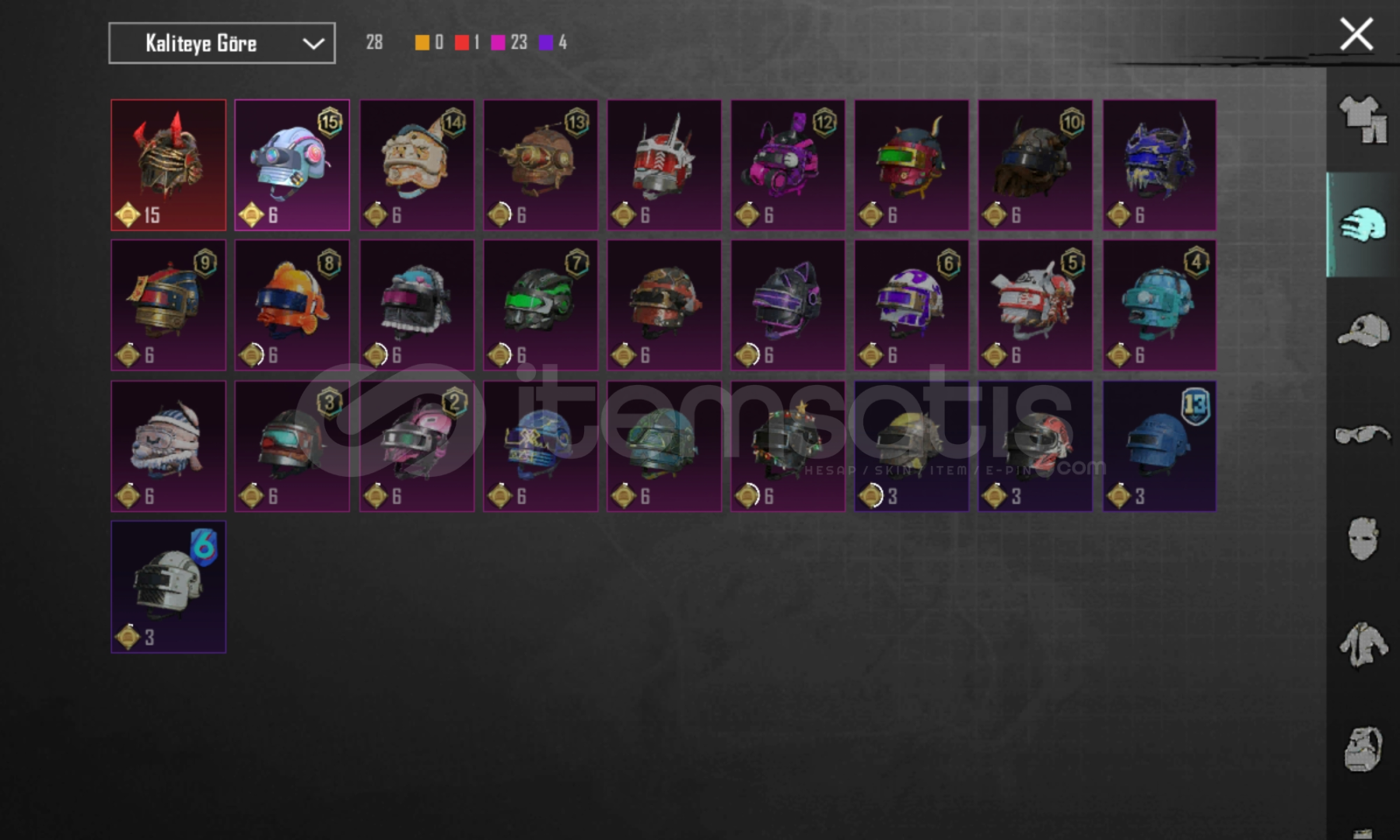Screen dimensions: 1400x840
Task: Select the helmet category icon
Action: 1363,226
